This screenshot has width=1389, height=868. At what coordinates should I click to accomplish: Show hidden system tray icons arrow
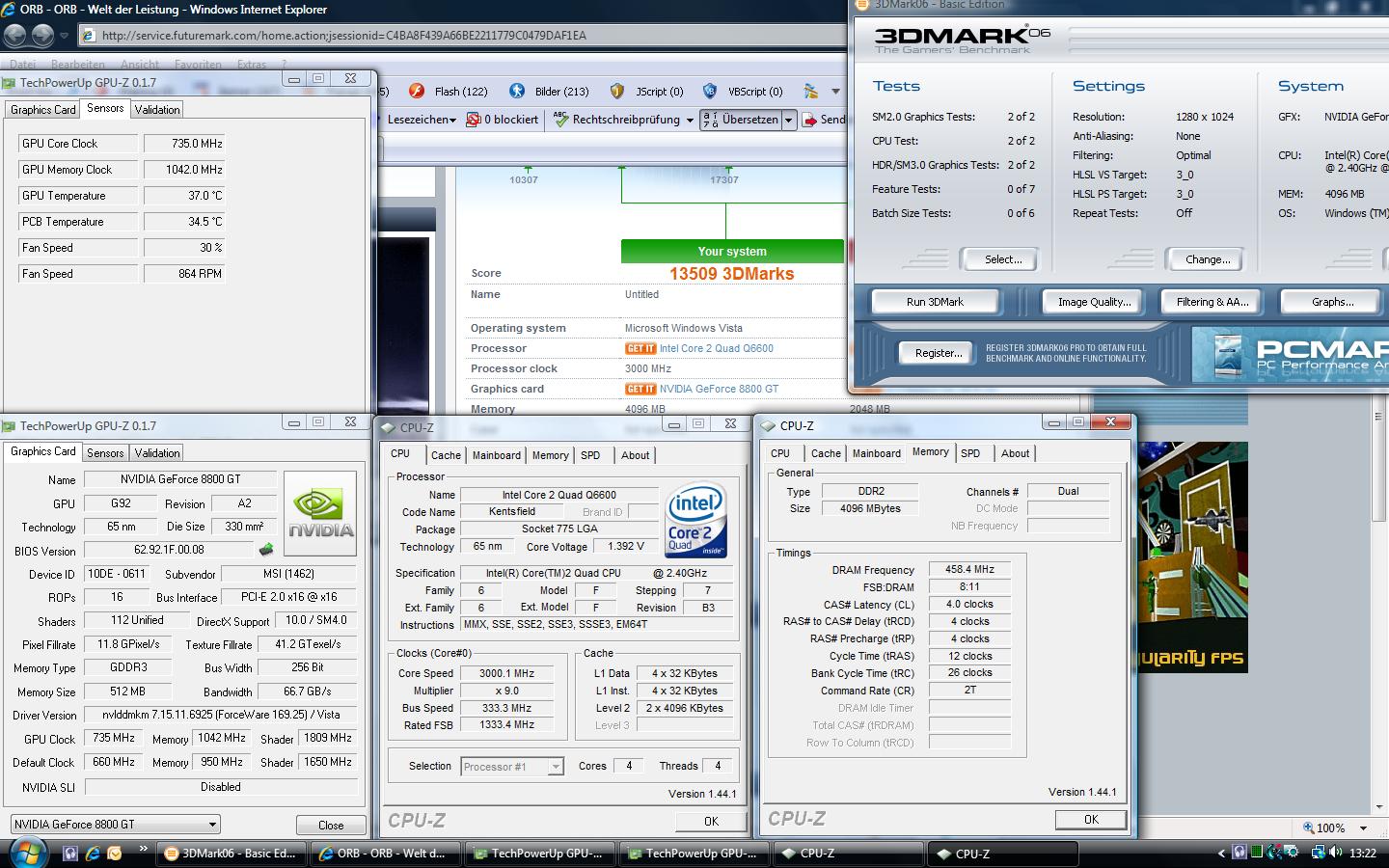(x=1221, y=854)
